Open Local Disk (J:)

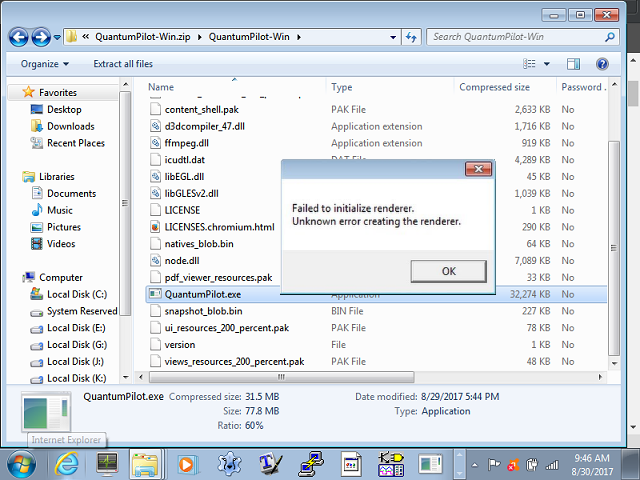[x=75, y=361]
